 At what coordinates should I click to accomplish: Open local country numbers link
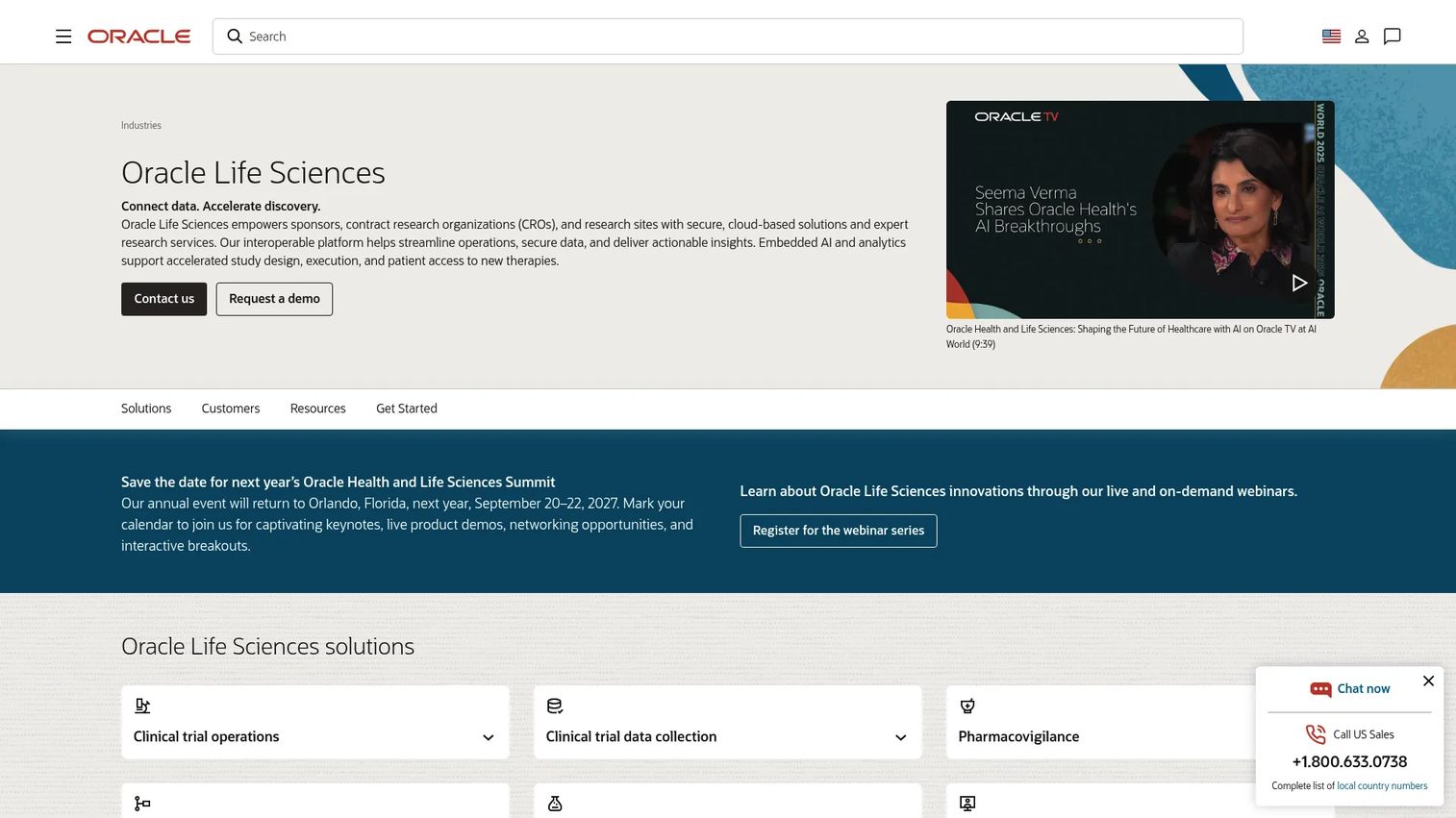pos(1382,785)
